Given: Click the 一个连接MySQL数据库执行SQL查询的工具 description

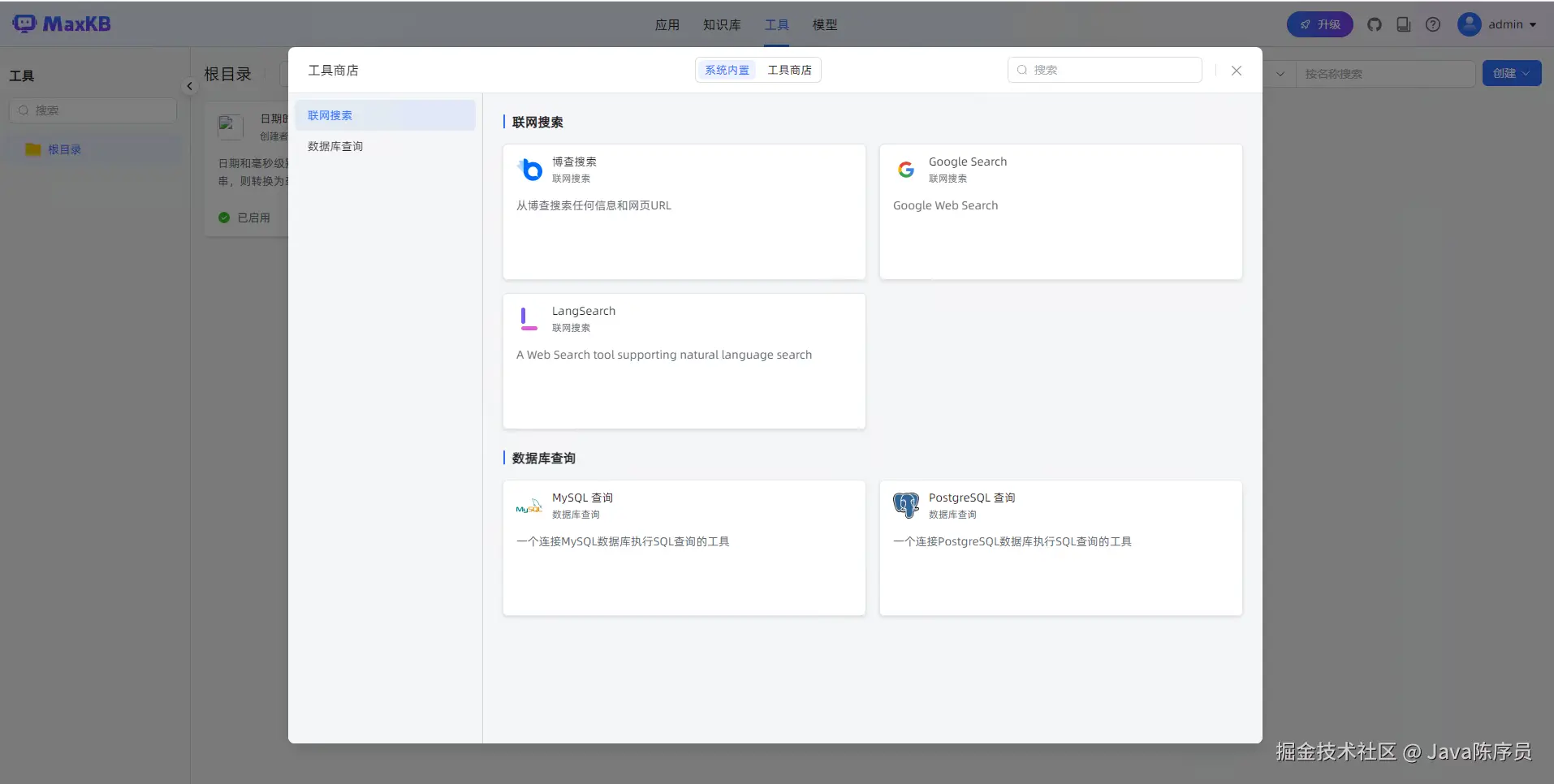Looking at the screenshot, I should click(x=623, y=541).
